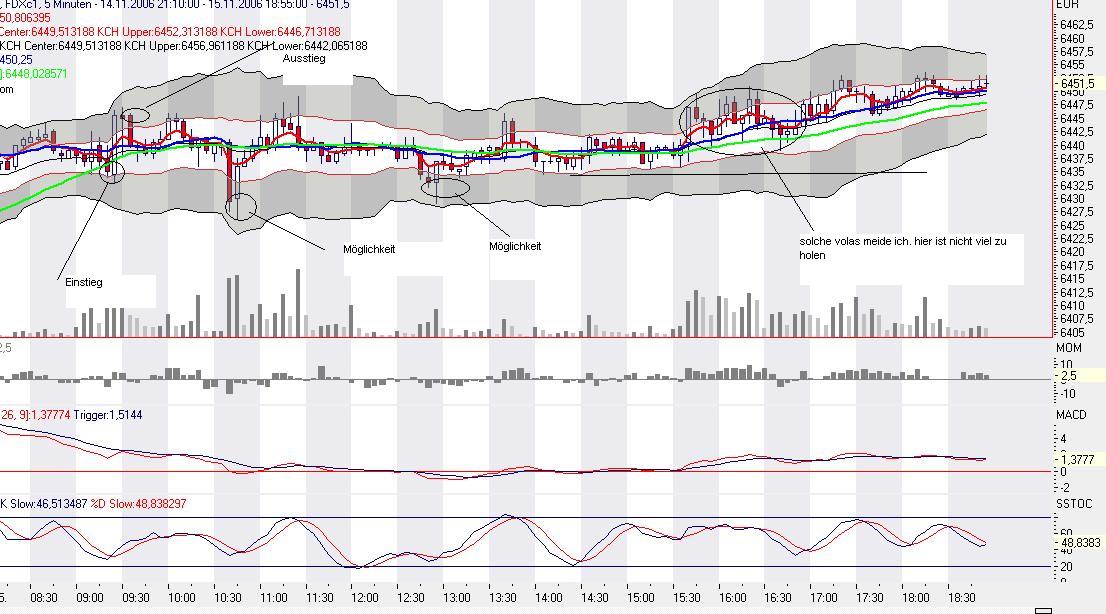Select the current price tag 6451,5
This screenshot has height=614, width=1106.
click(x=1079, y=84)
